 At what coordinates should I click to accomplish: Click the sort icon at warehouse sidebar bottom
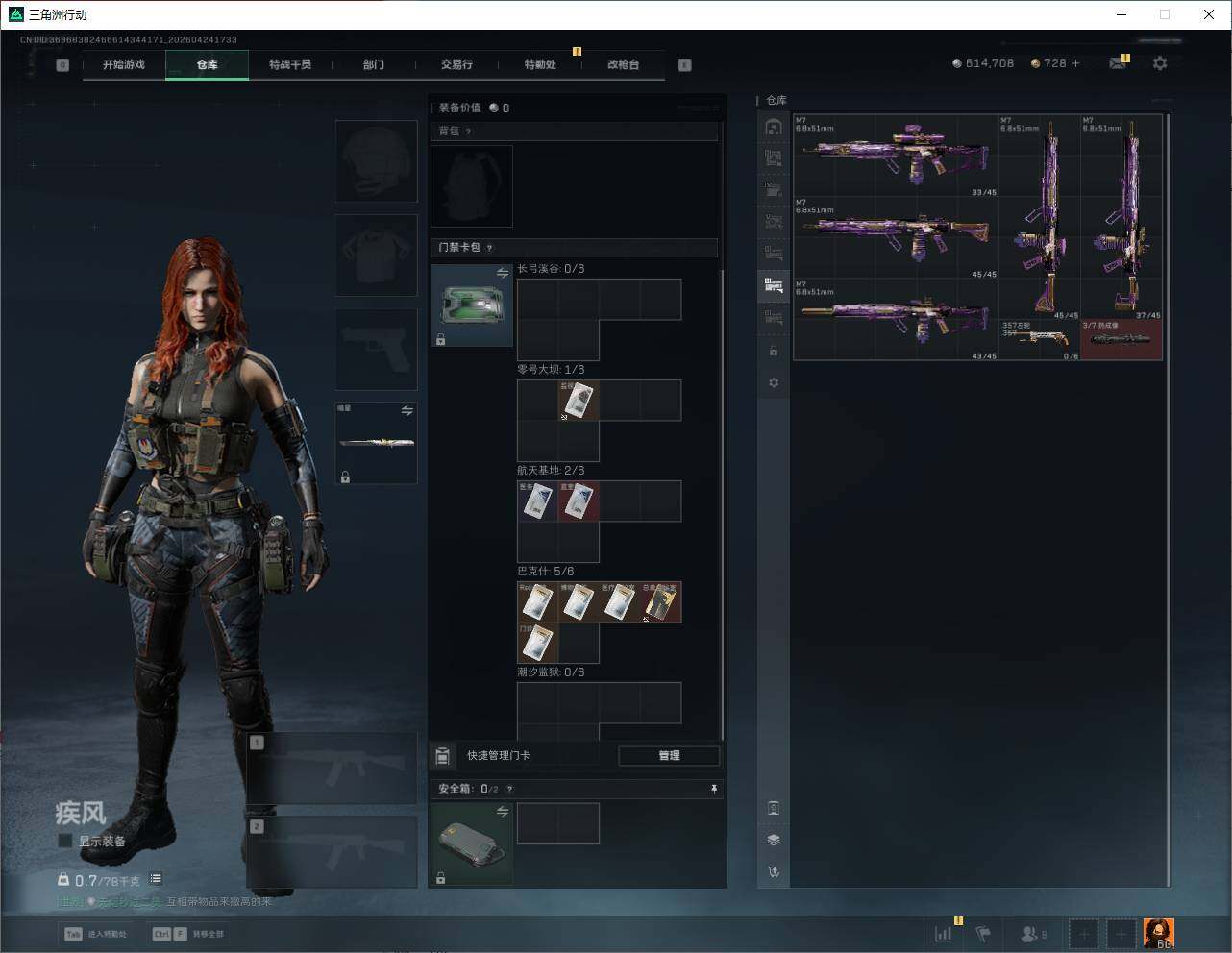coord(774,872)
